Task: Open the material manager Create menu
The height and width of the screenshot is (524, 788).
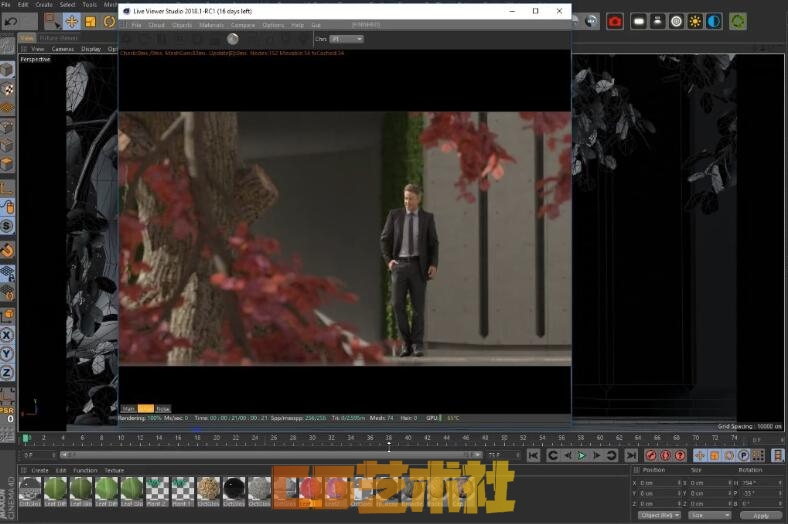Action: 40,470
